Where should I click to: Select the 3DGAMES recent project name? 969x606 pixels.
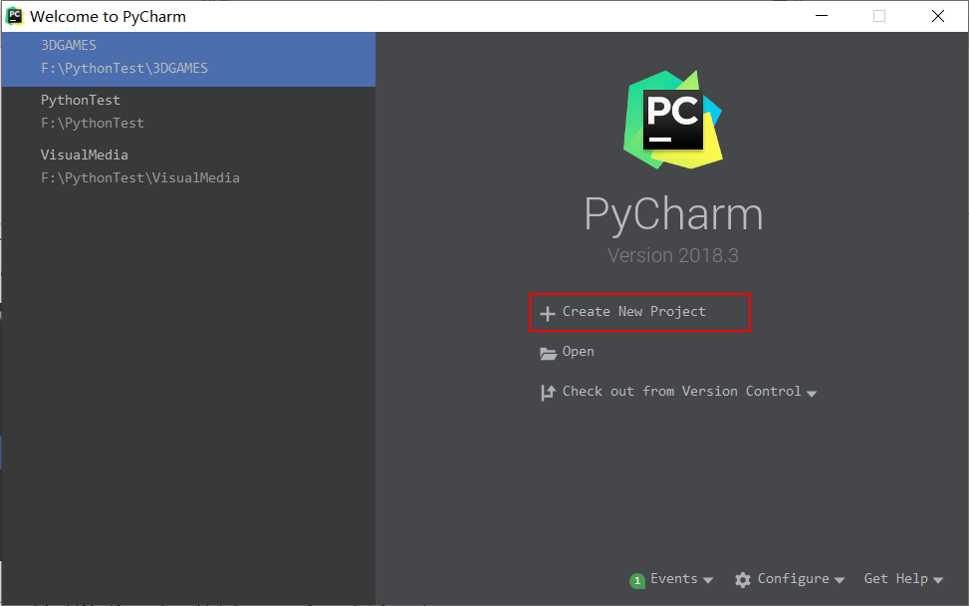click(69, 45)
